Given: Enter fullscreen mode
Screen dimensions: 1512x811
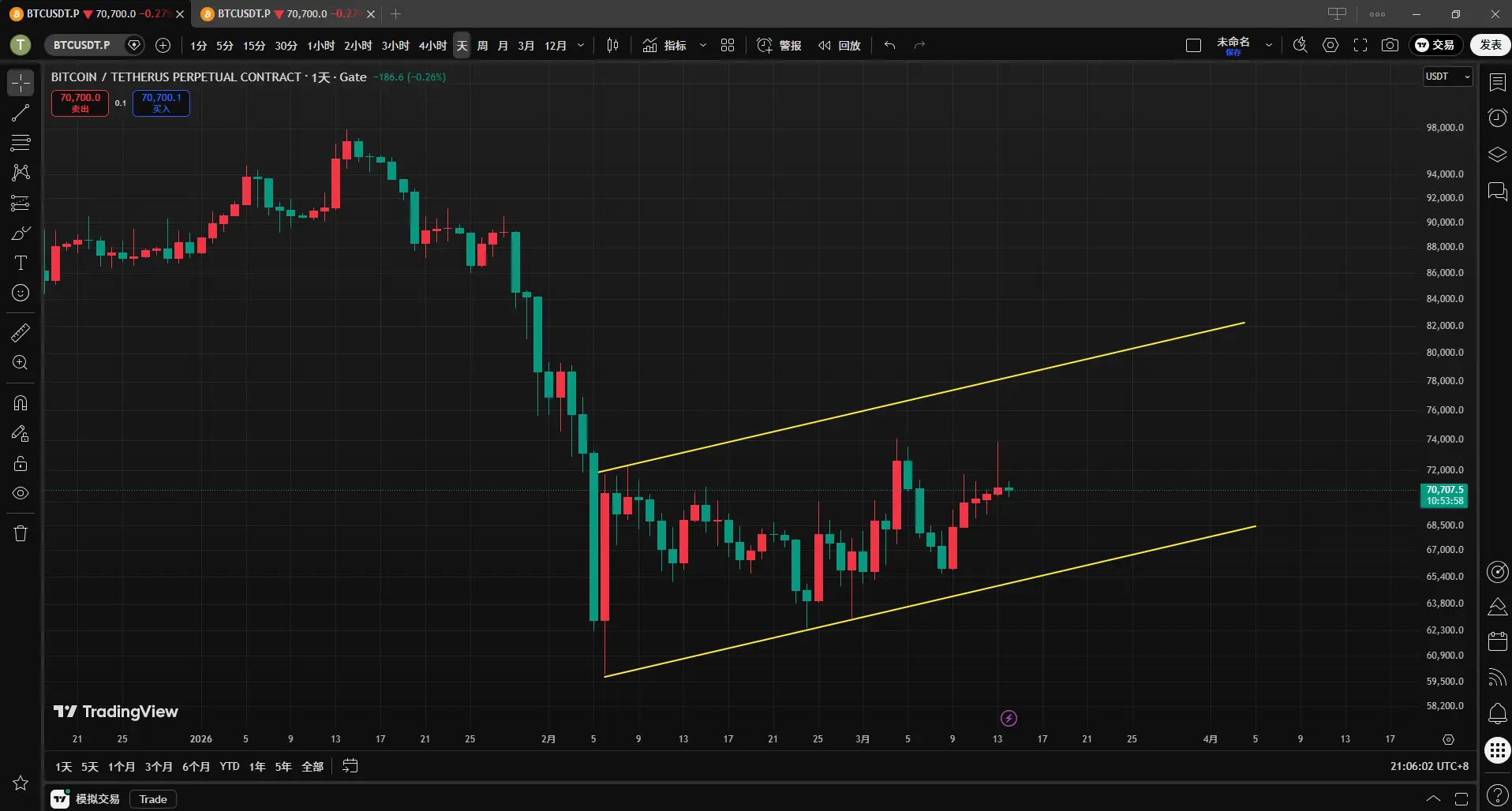Looking at the screenshot, I should 1360,45.
